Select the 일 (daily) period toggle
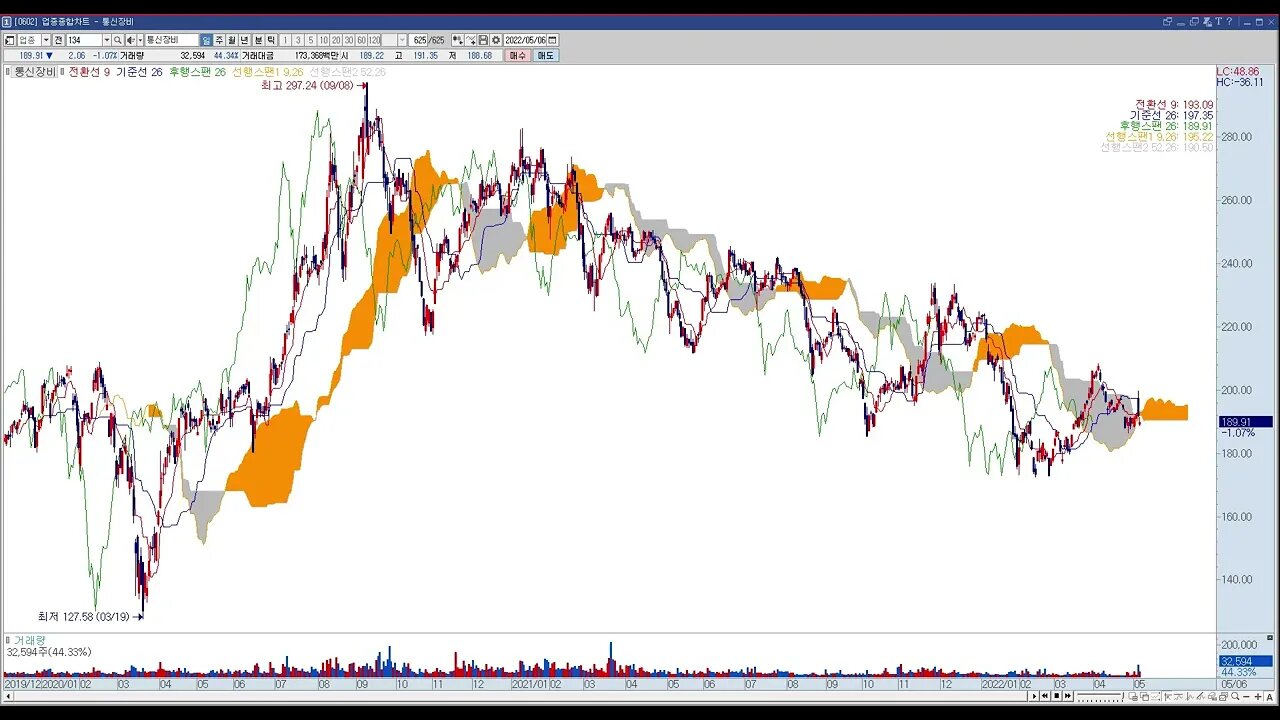 (205, 40)
